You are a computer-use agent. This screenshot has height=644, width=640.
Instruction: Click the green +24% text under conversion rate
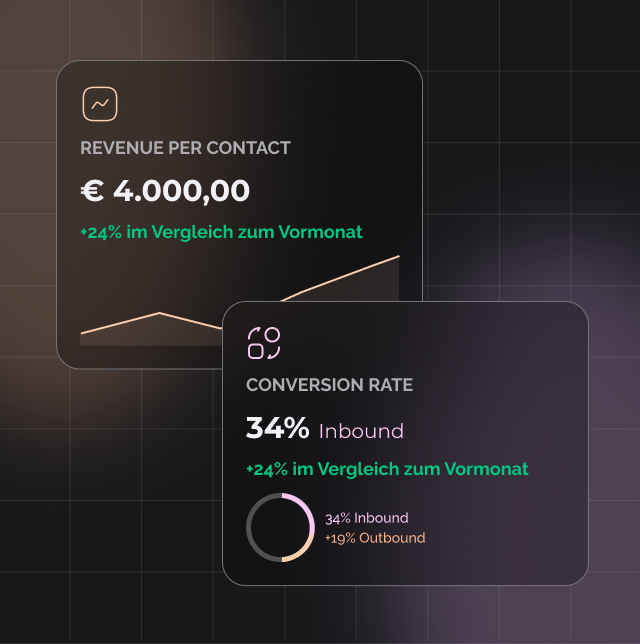point(387,469)
